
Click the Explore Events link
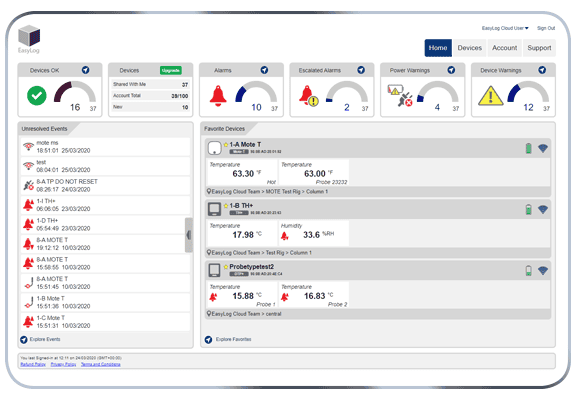(x=45, y=340)
